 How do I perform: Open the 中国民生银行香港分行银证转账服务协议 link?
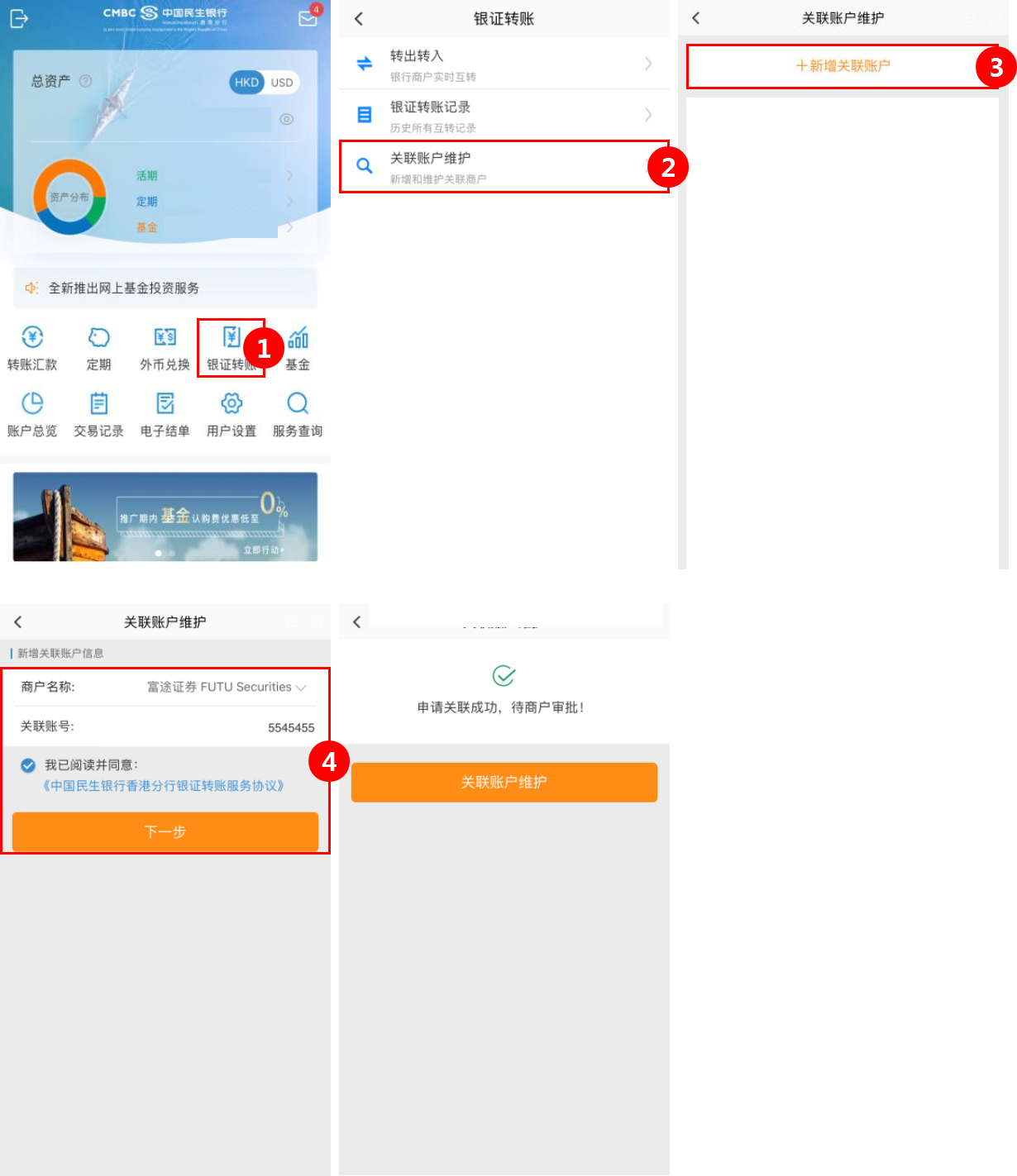coord(164,786)
